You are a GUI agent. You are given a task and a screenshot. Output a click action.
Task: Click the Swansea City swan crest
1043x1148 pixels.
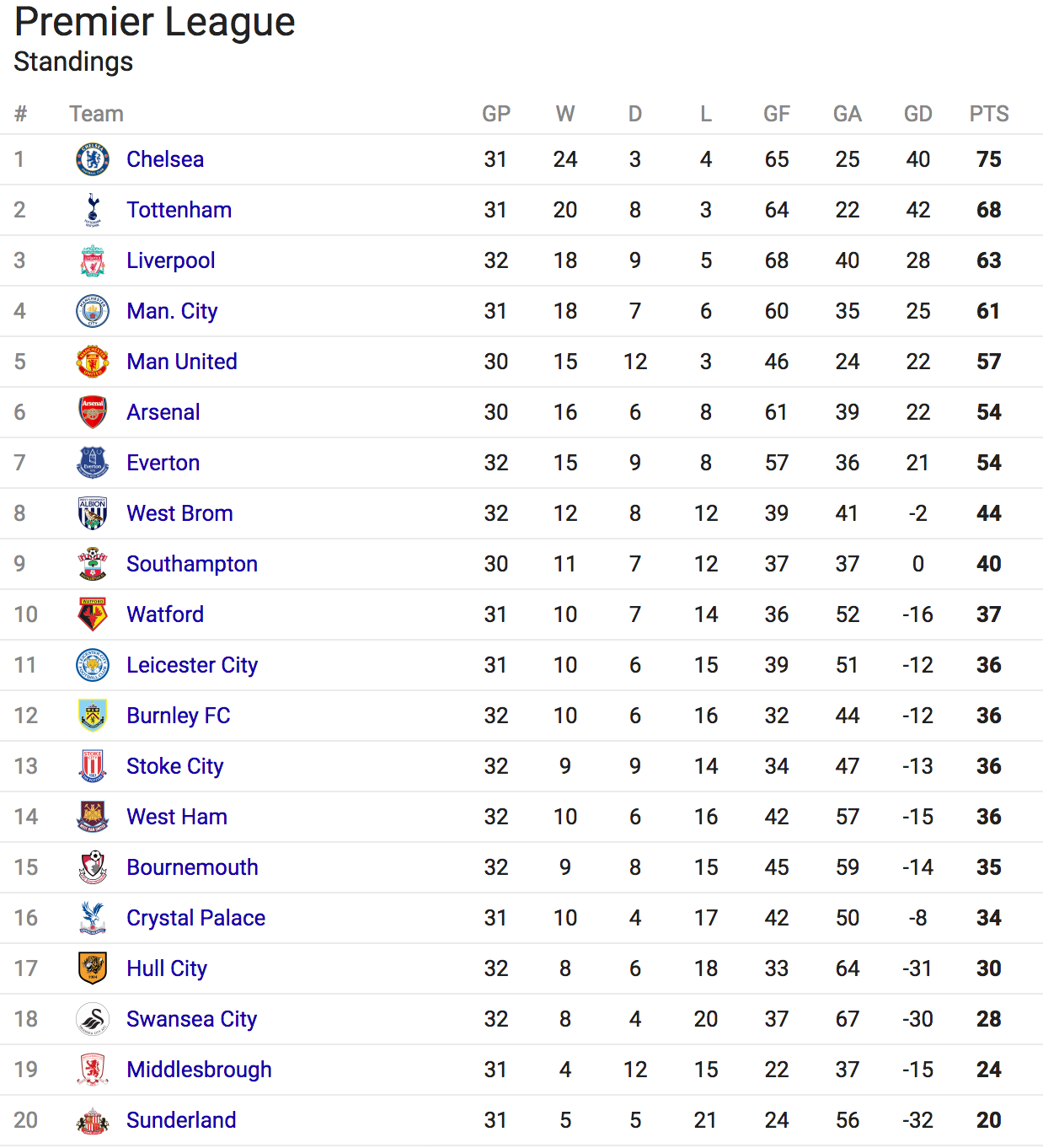[93, 1019]
